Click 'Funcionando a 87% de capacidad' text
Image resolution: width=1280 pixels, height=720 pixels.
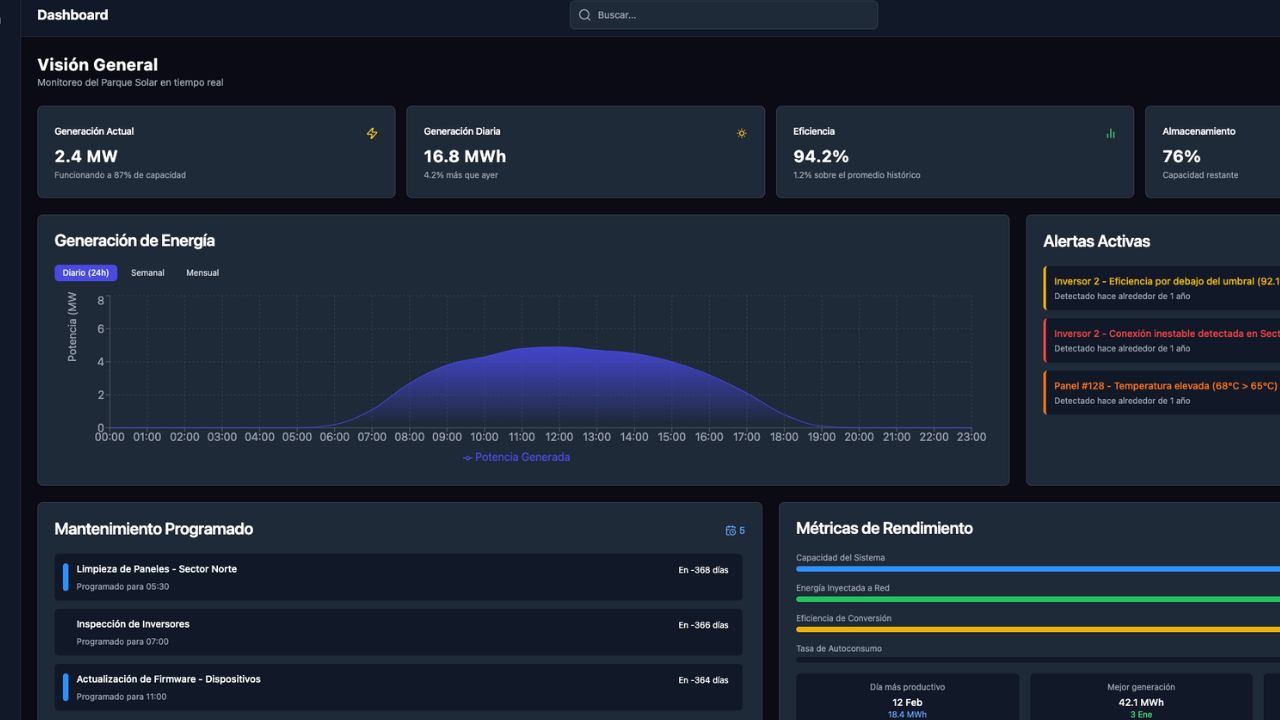pyautogui.click(x=120, y=175)
